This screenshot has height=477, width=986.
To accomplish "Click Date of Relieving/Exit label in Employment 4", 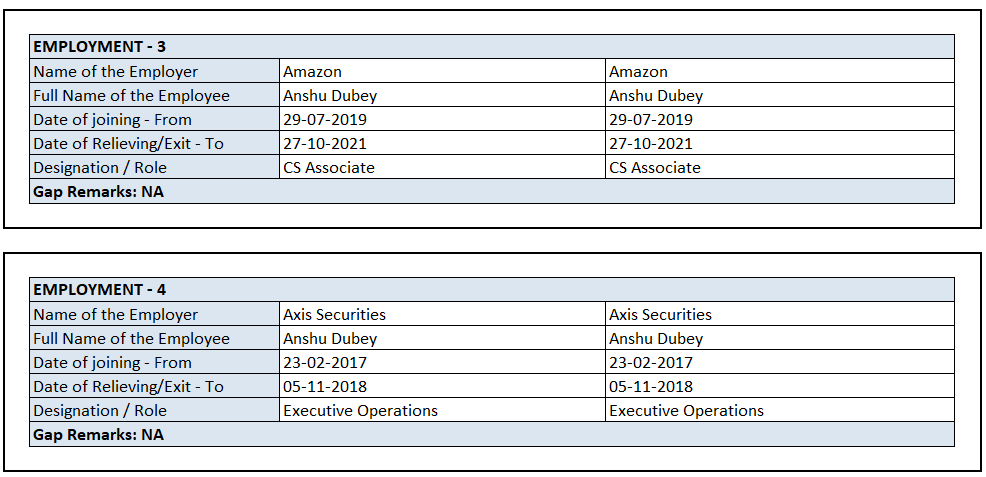I will tap(128, 387).
